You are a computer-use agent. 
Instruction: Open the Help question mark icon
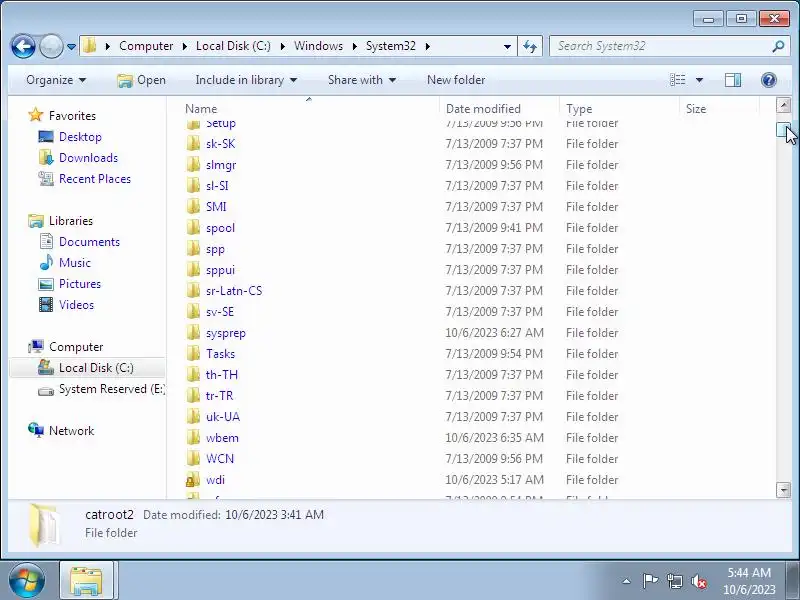point(768,80)
